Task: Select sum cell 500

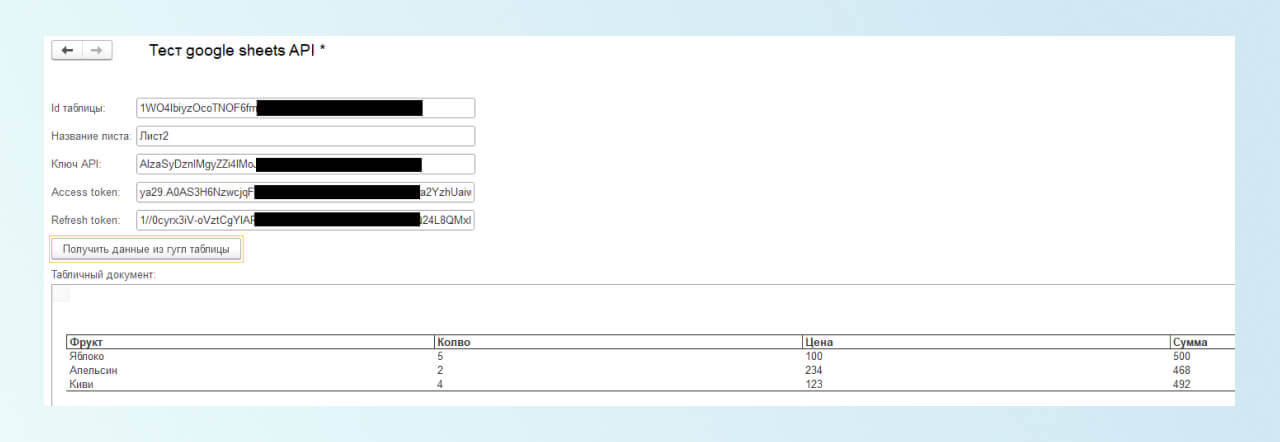Action: click(x=1203, y=356)
